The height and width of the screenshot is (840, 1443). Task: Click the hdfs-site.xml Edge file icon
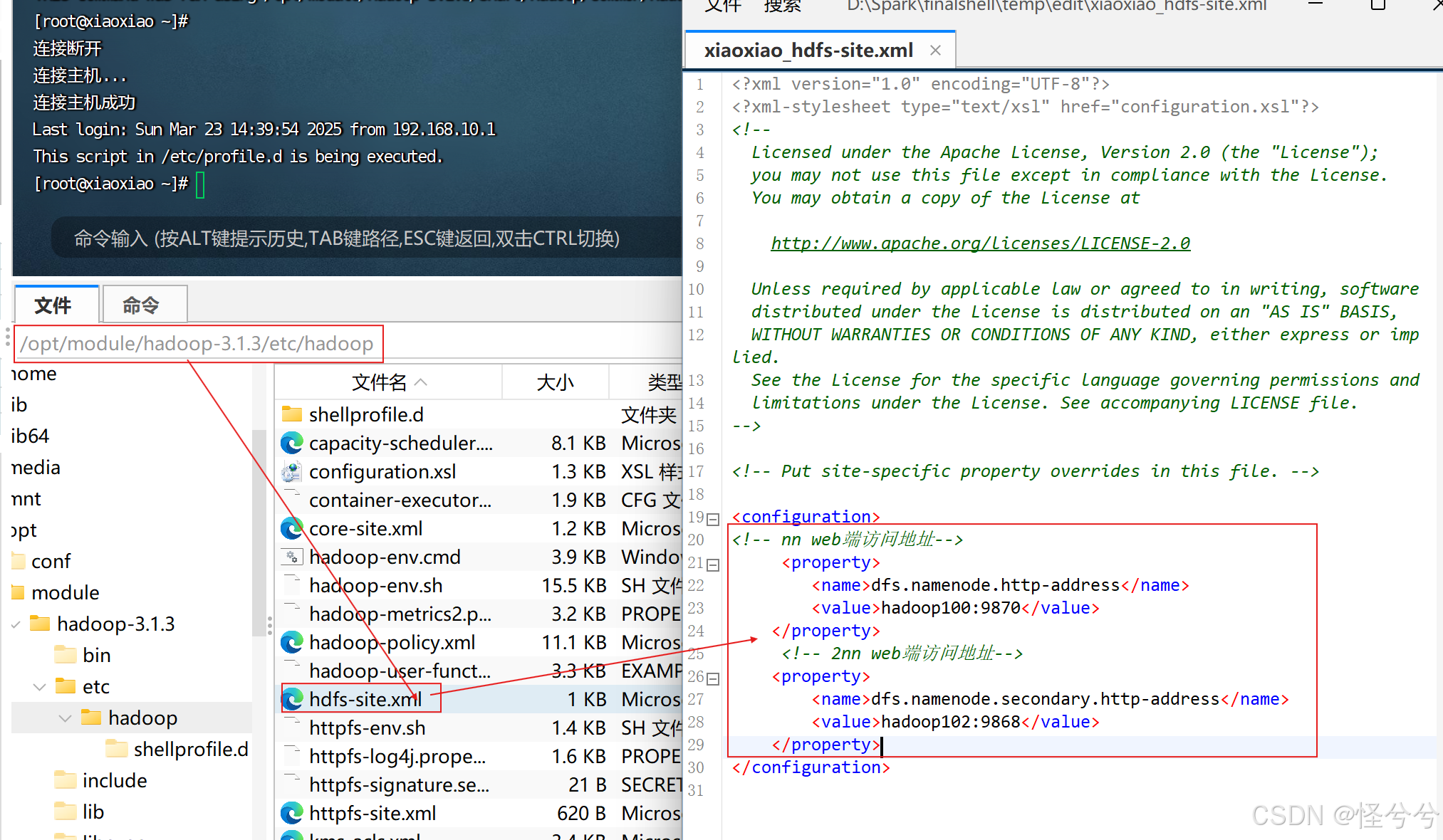click(292, 700)
